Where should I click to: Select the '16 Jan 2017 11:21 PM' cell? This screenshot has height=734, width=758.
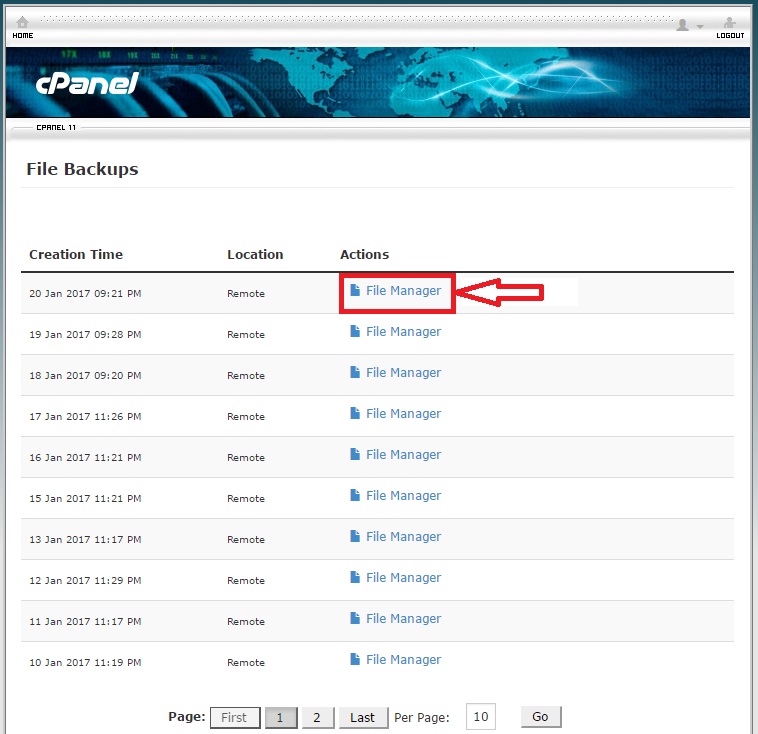click(x=85, y=457)
